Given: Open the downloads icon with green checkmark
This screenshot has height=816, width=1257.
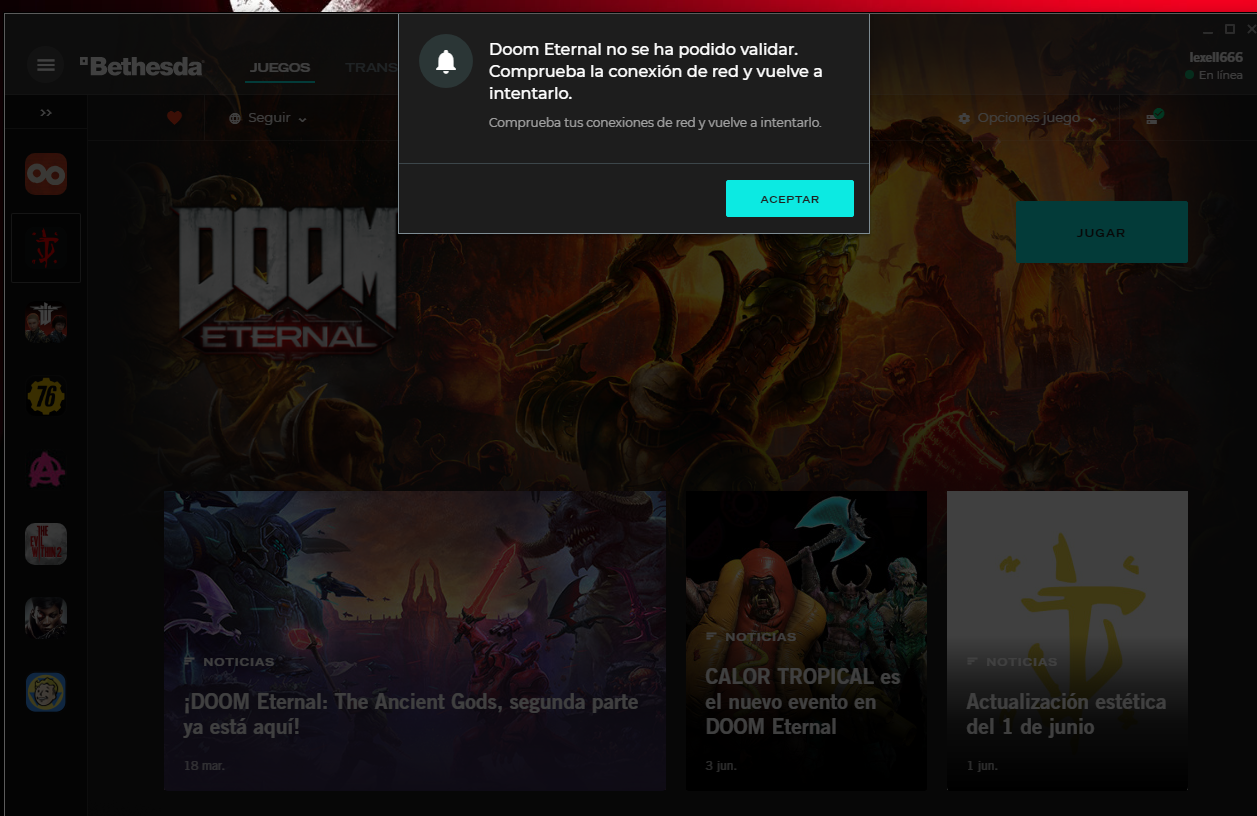Looking at the screenshot, I should (1153, 118).
